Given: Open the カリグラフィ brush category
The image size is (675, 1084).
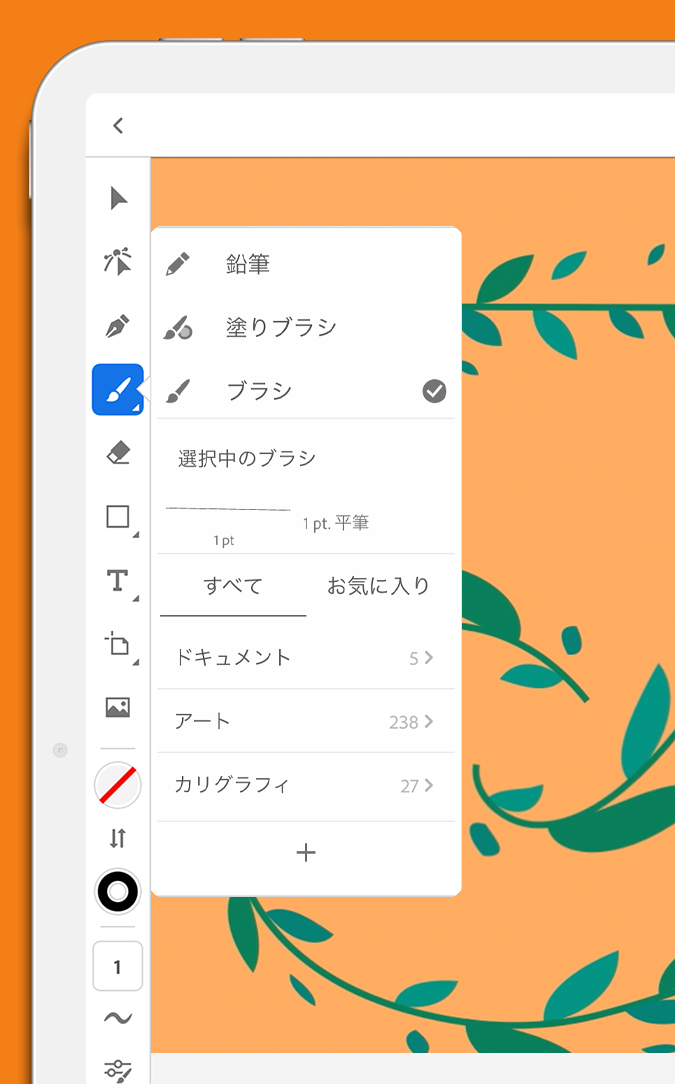Looking at the screenshot, I should 306,785.
